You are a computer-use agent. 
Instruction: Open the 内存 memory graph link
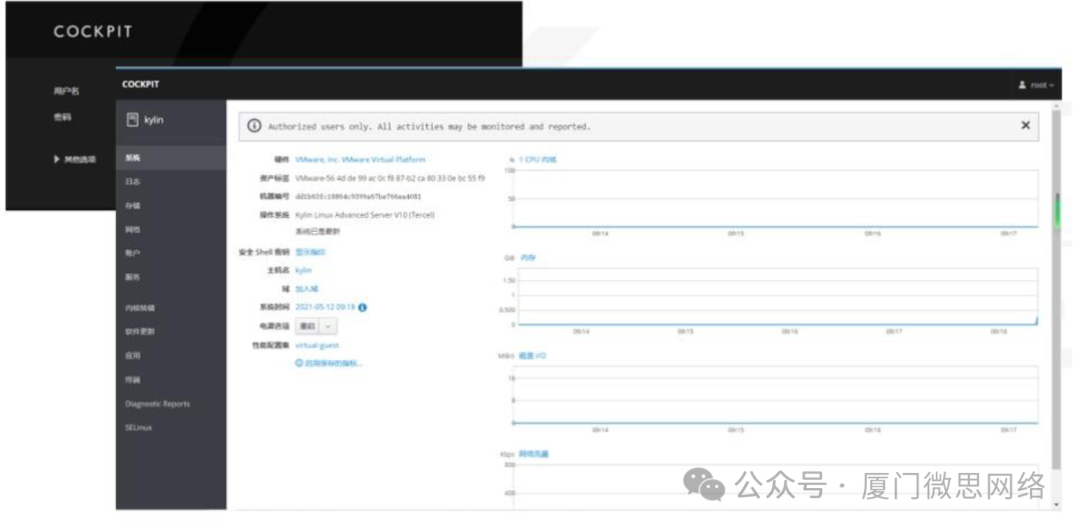pyautogui.click(x=527, y=258)
